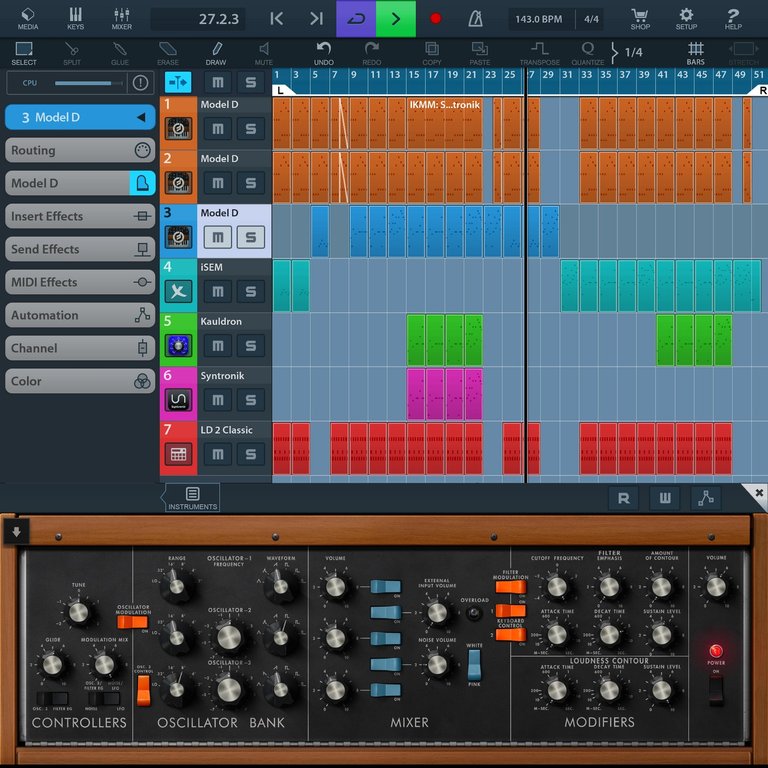Mute the iSEM track
This screenshot has height=768, width=768.
(218, 291)
